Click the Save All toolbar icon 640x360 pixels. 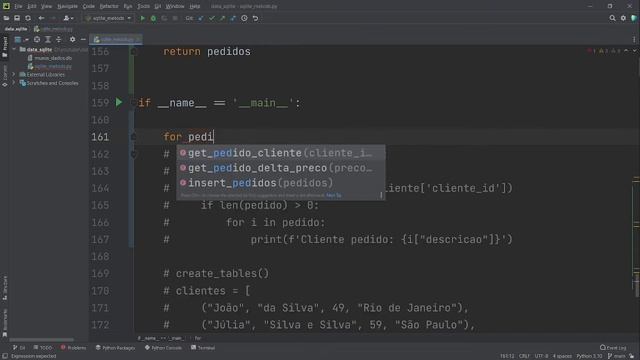coord(17,18)
